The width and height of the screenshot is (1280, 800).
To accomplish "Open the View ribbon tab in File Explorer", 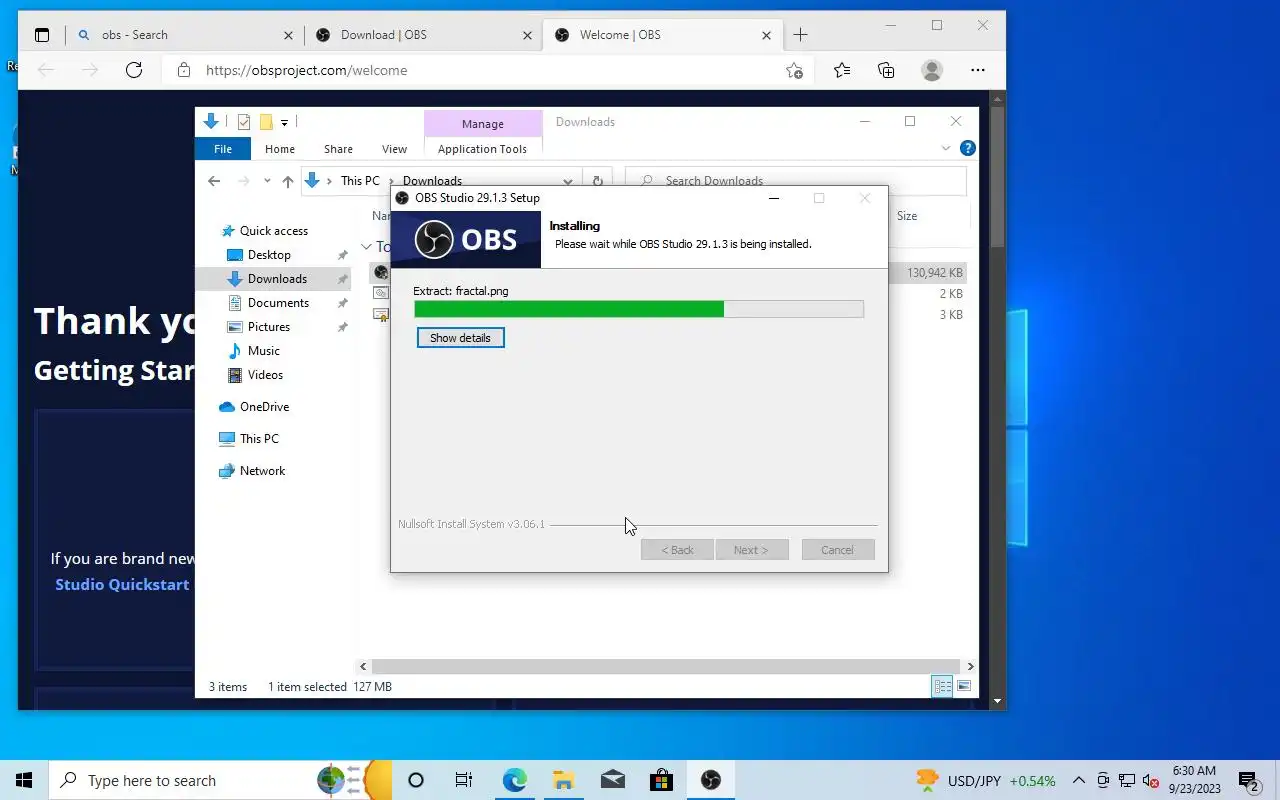I will [394, 149].
